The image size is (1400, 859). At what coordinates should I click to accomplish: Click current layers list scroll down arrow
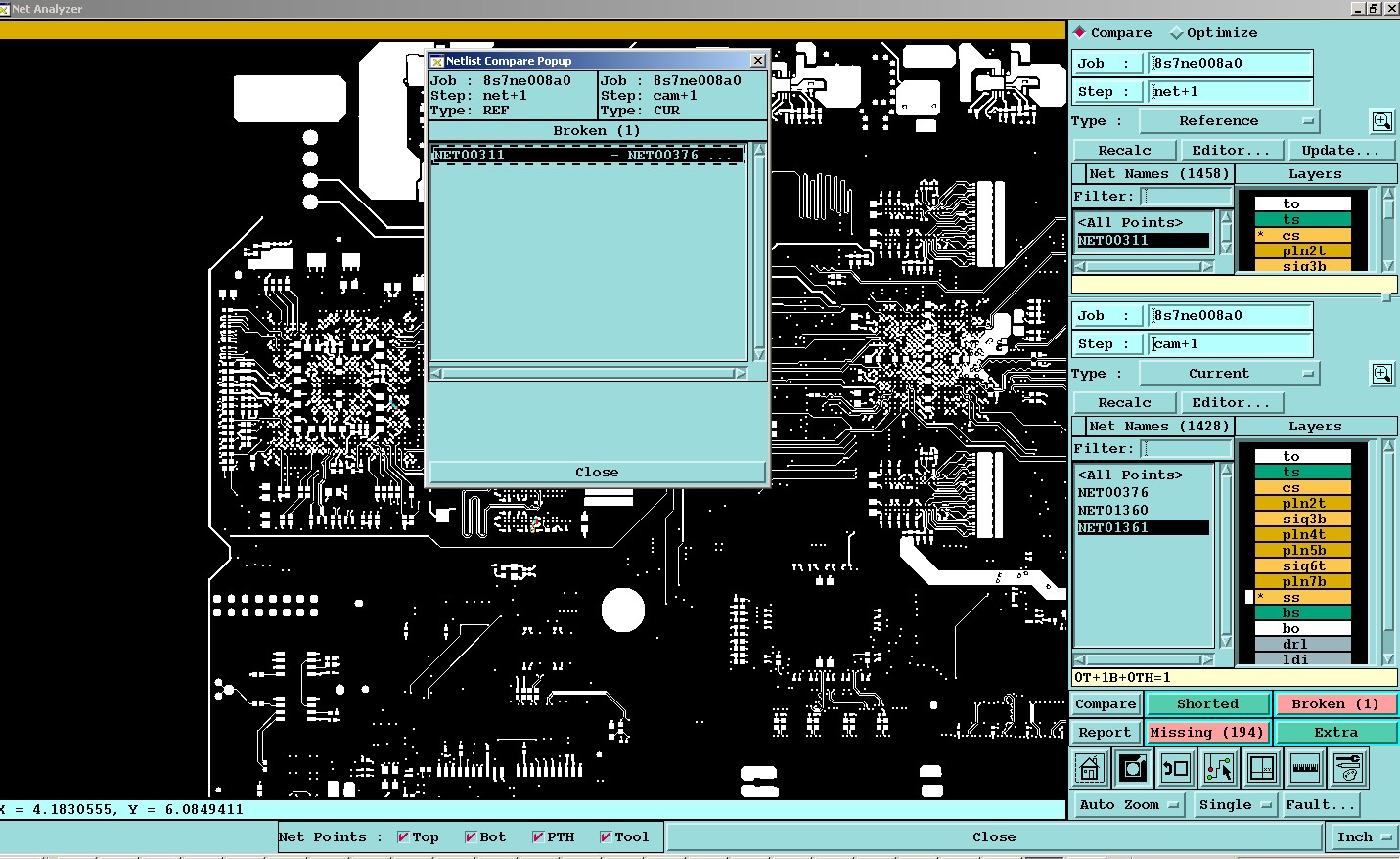[1388, 659]
